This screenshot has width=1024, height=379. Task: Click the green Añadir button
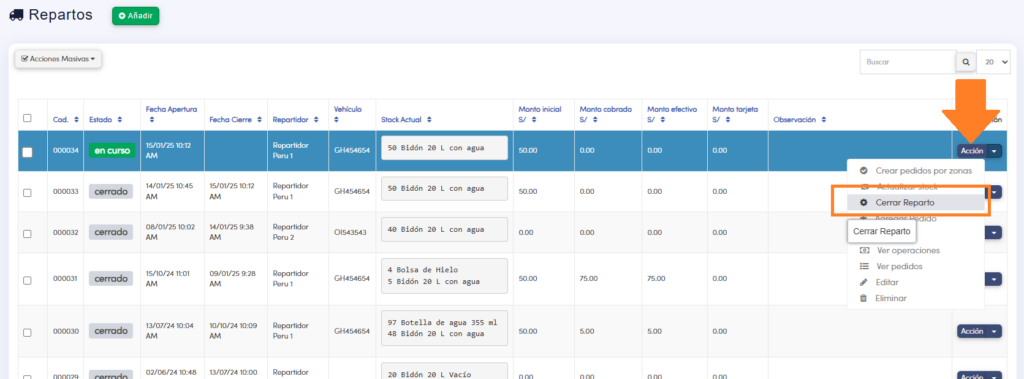[136, 16]
